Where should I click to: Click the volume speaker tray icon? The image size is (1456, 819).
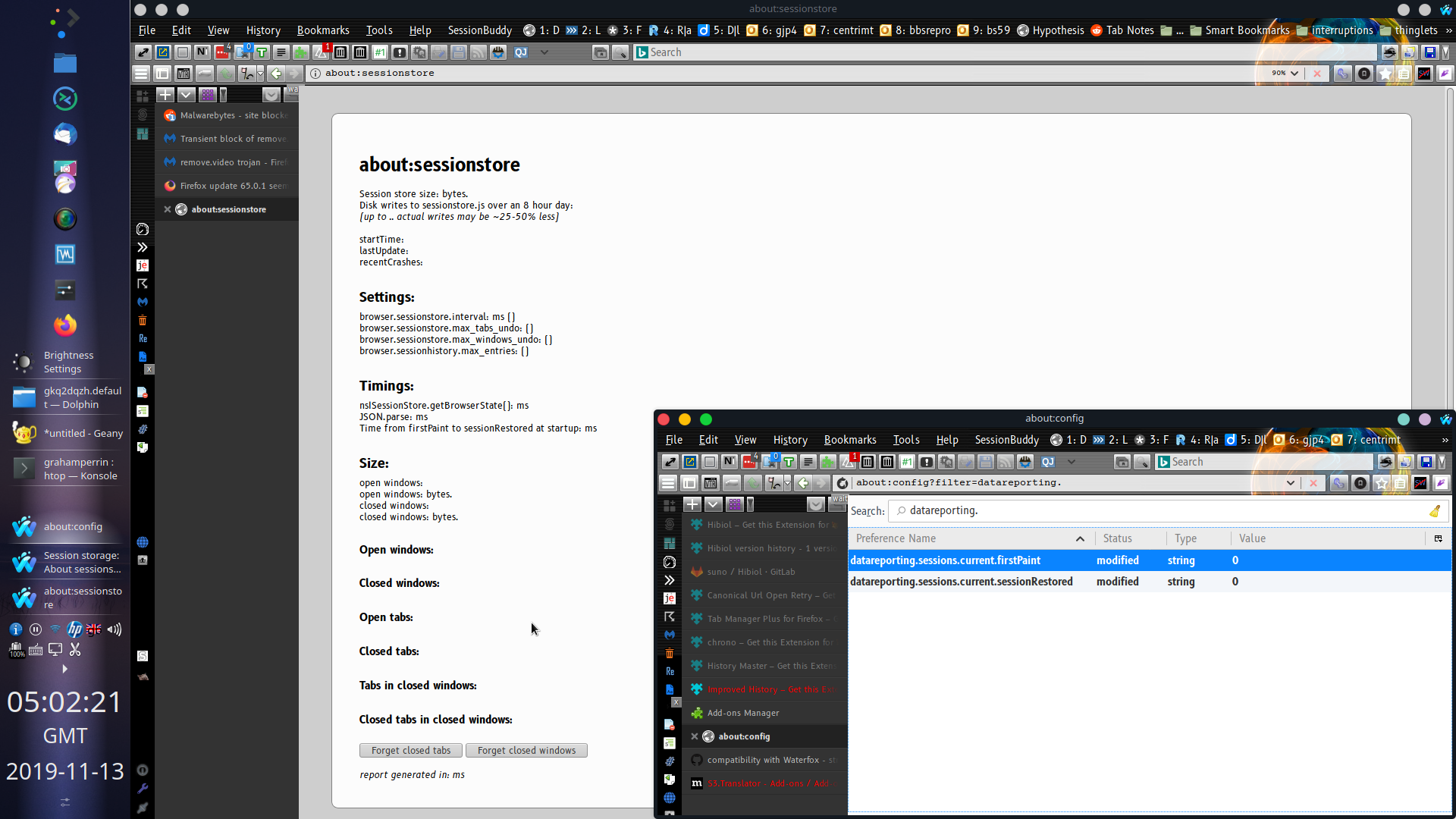115,629
